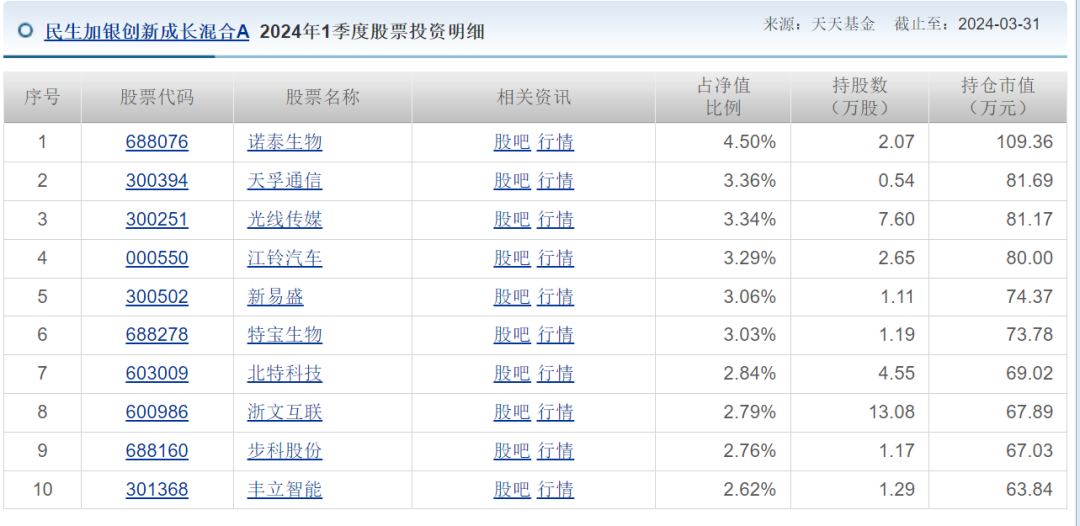
Task: Open stock code 688076 link
Action: (x=157, y=143)
